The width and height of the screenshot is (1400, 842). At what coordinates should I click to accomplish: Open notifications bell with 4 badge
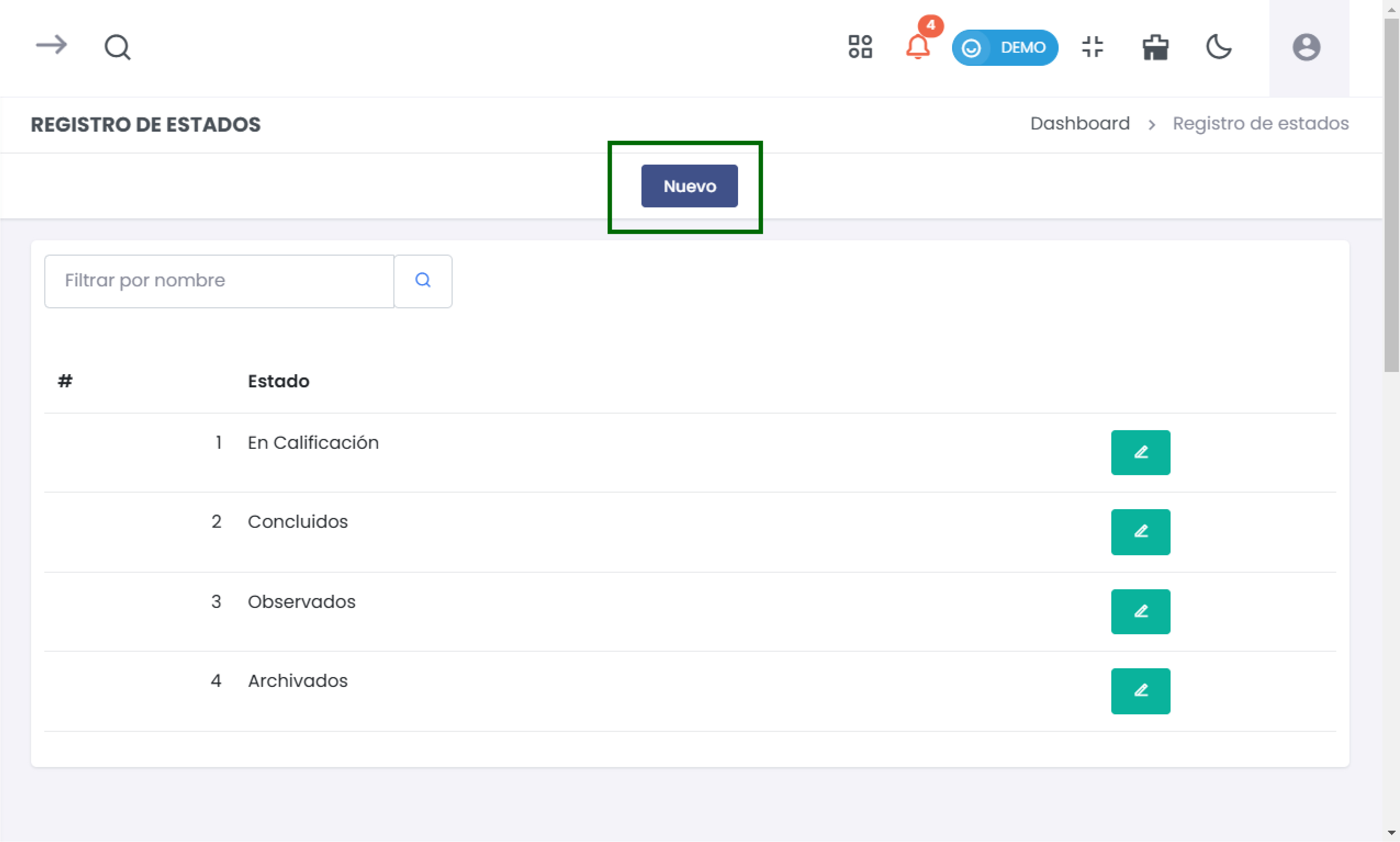[x=918, y=46]
